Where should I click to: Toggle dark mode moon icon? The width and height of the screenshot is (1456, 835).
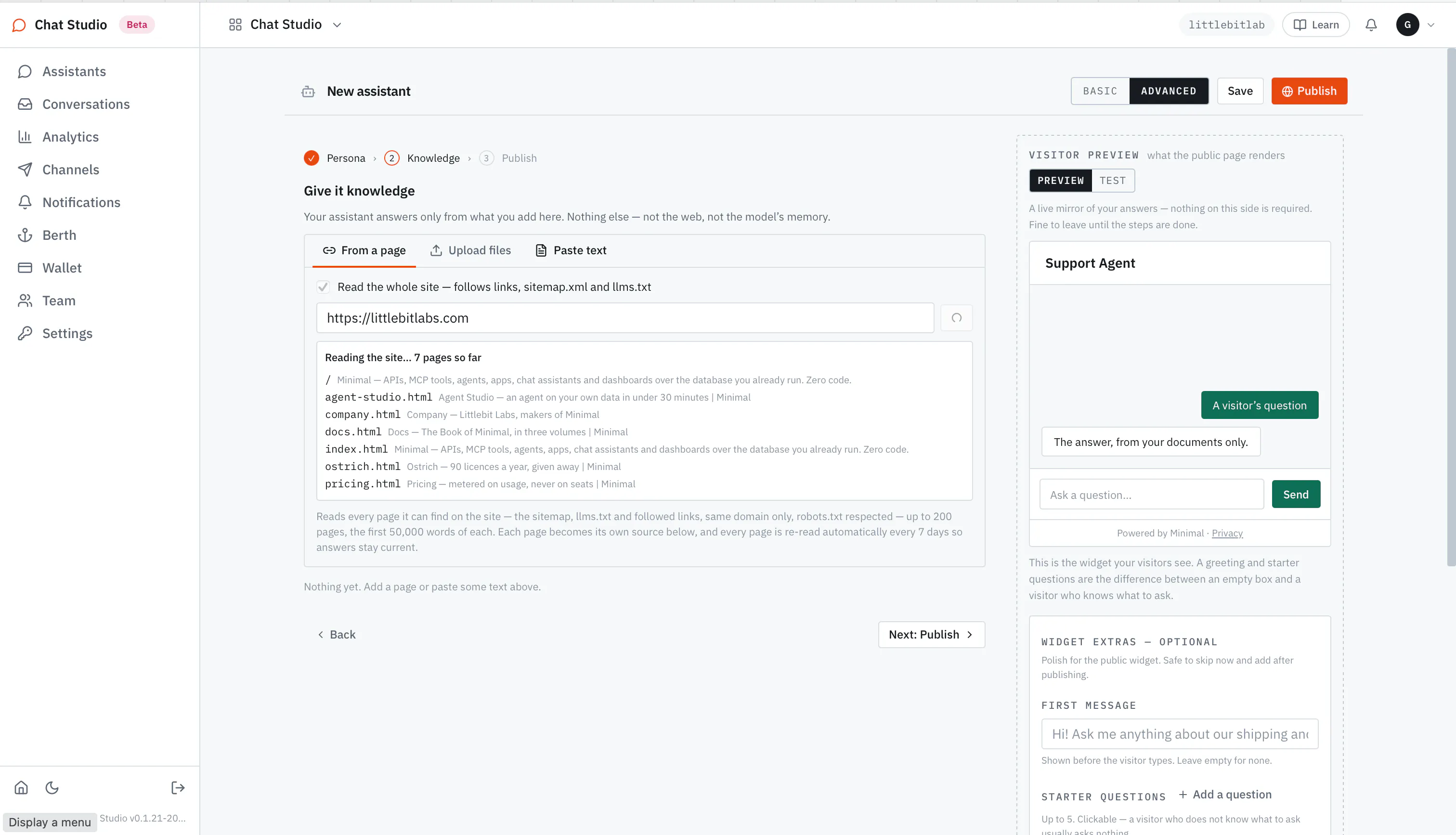52,787
